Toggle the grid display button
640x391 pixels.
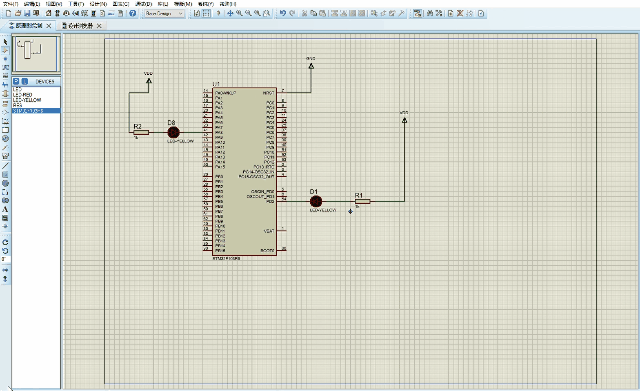[207, 13]
